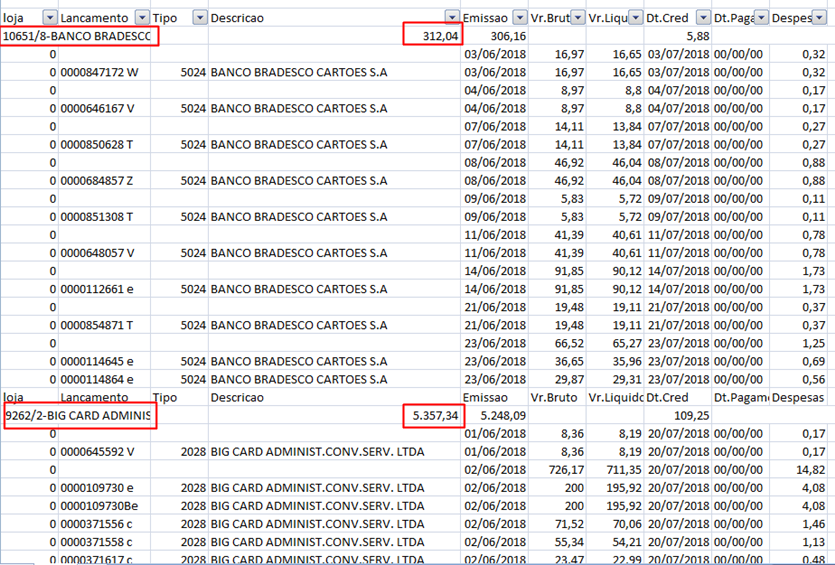Select the second Descricao header cell
835x565 pixels.
(x=334, y=398)
